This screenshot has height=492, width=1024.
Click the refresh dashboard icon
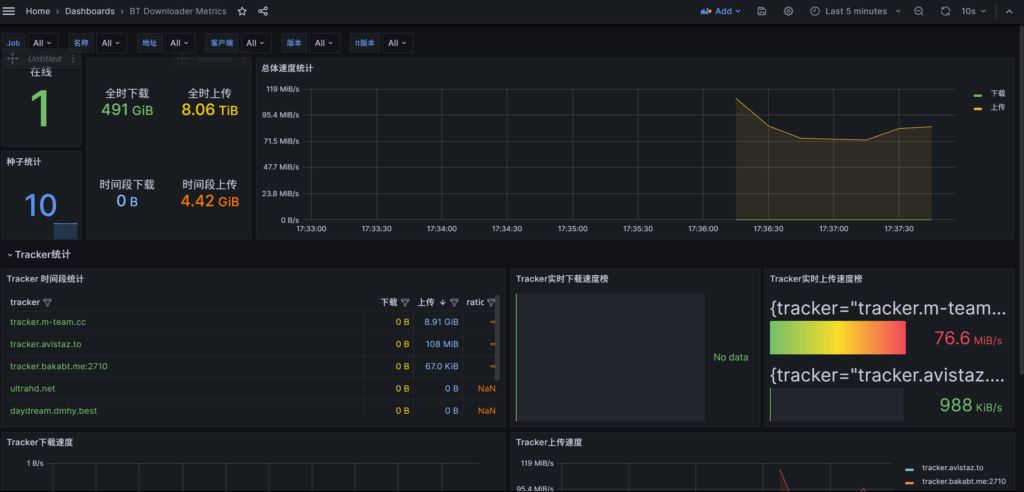click(x=945, y=11)
